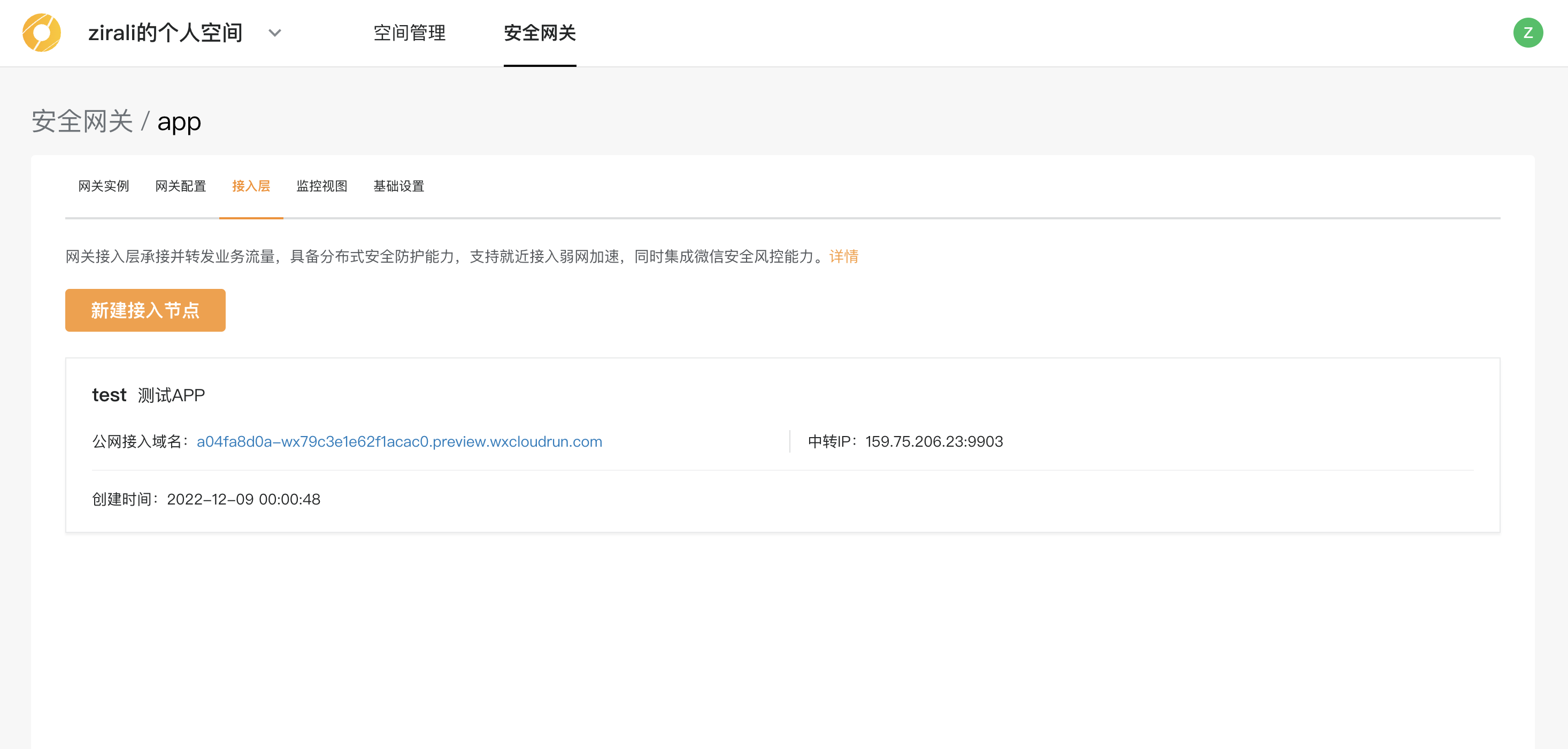Select the 接入层 tab
The height and width of the screenshot is (749, 1568).
pos(251,186)
